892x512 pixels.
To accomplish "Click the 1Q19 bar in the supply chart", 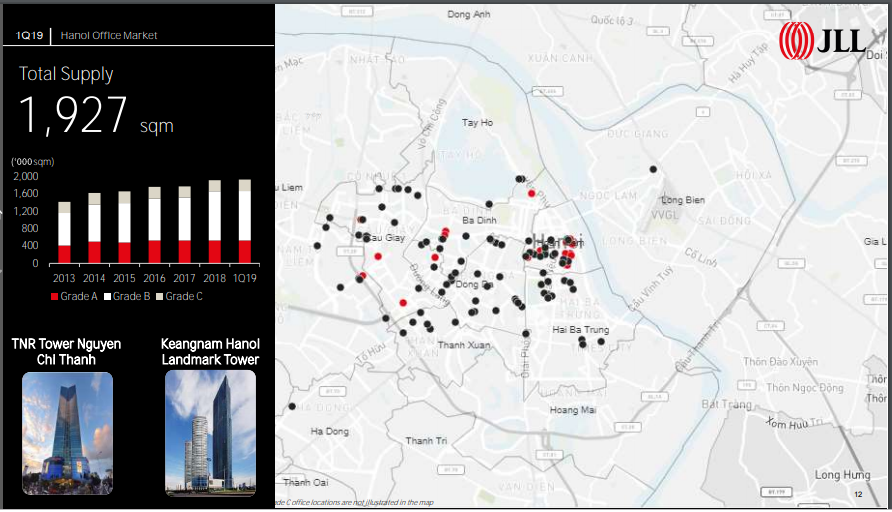I will [x=245, y=222].
